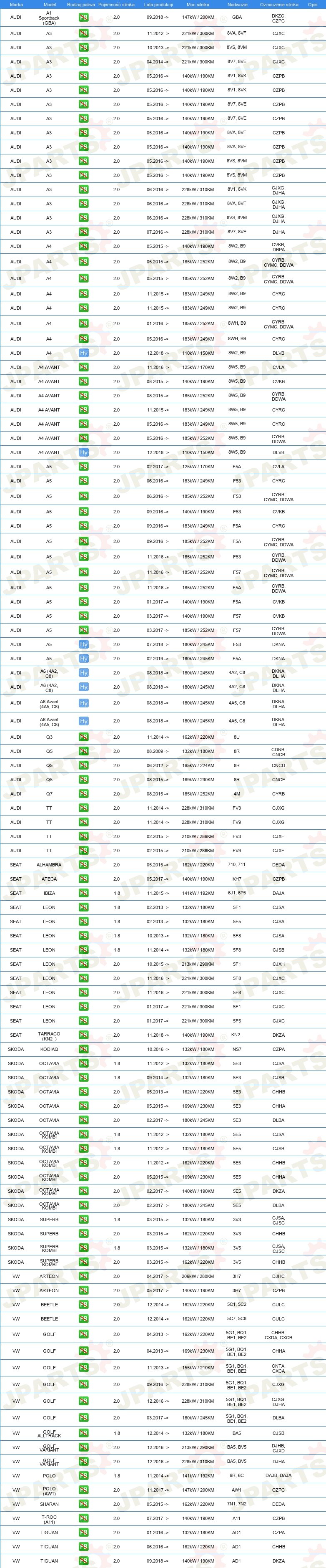Screen dimensions: 326x1568
Task: Click the 165kW / 224KM power cell
Action: coord(198,765)
